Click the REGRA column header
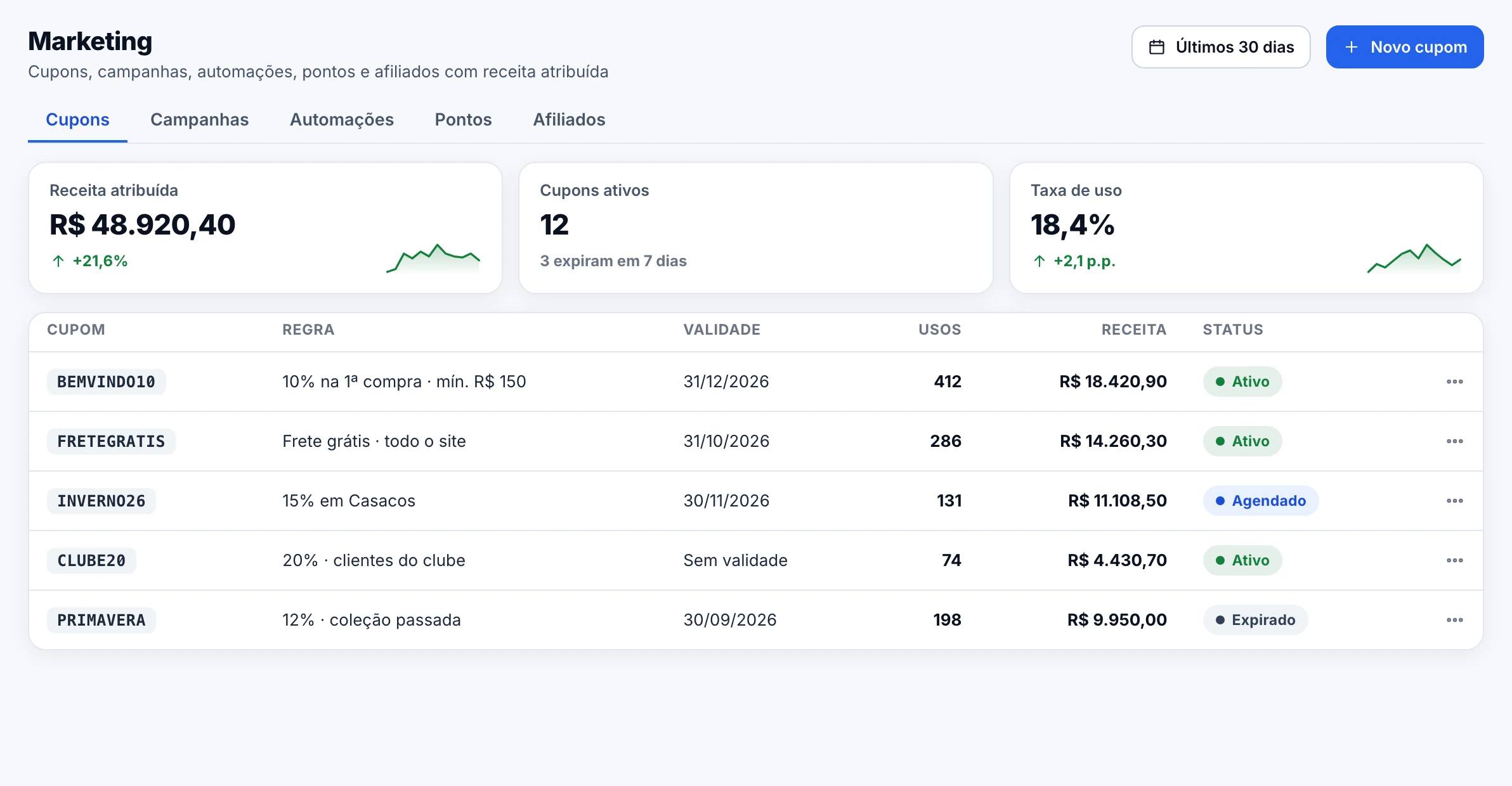Image resolution: width=1512 pixels, height=786 pixels. pyautogui.click(x=308, y=330)
